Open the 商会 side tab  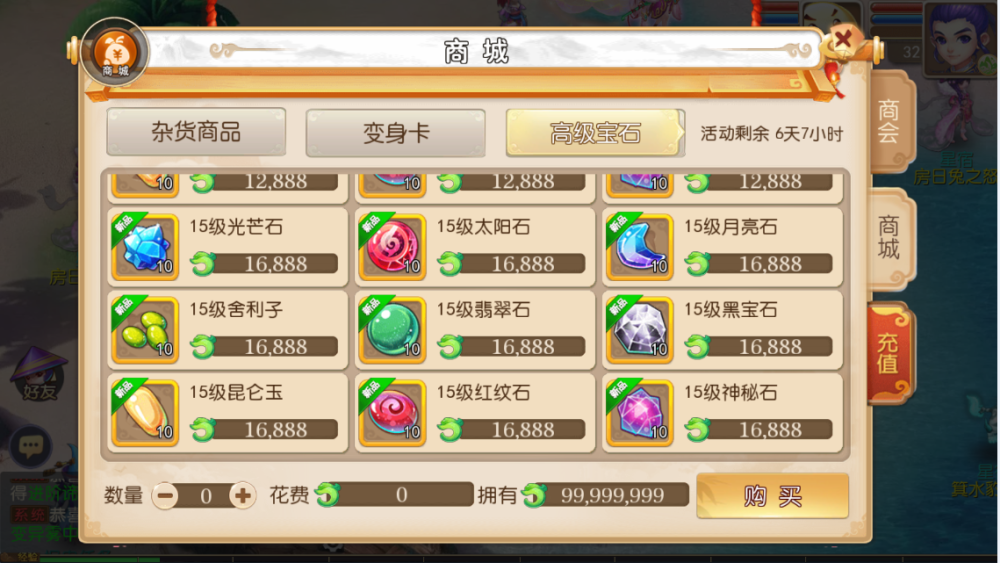point(890,121)
